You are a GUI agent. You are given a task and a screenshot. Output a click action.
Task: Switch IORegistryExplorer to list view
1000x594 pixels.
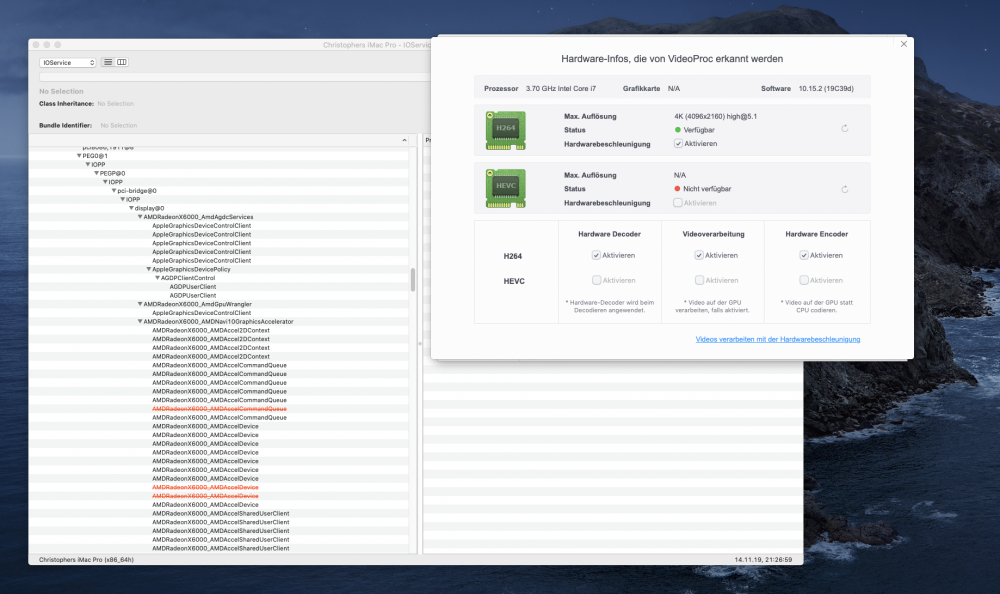(108, 62)
